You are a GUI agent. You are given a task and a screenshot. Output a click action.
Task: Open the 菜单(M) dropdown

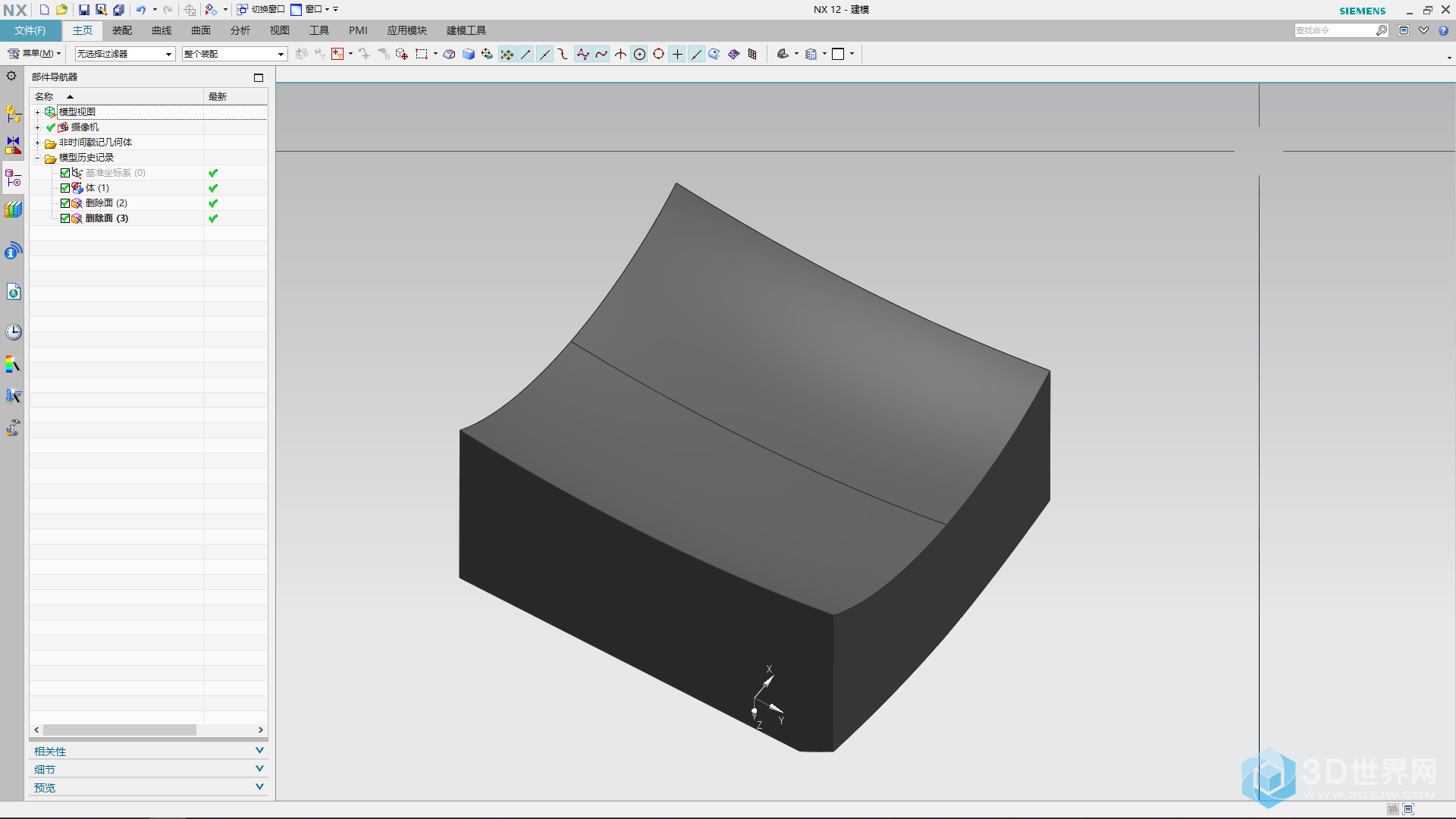click(x=34, y=54)
